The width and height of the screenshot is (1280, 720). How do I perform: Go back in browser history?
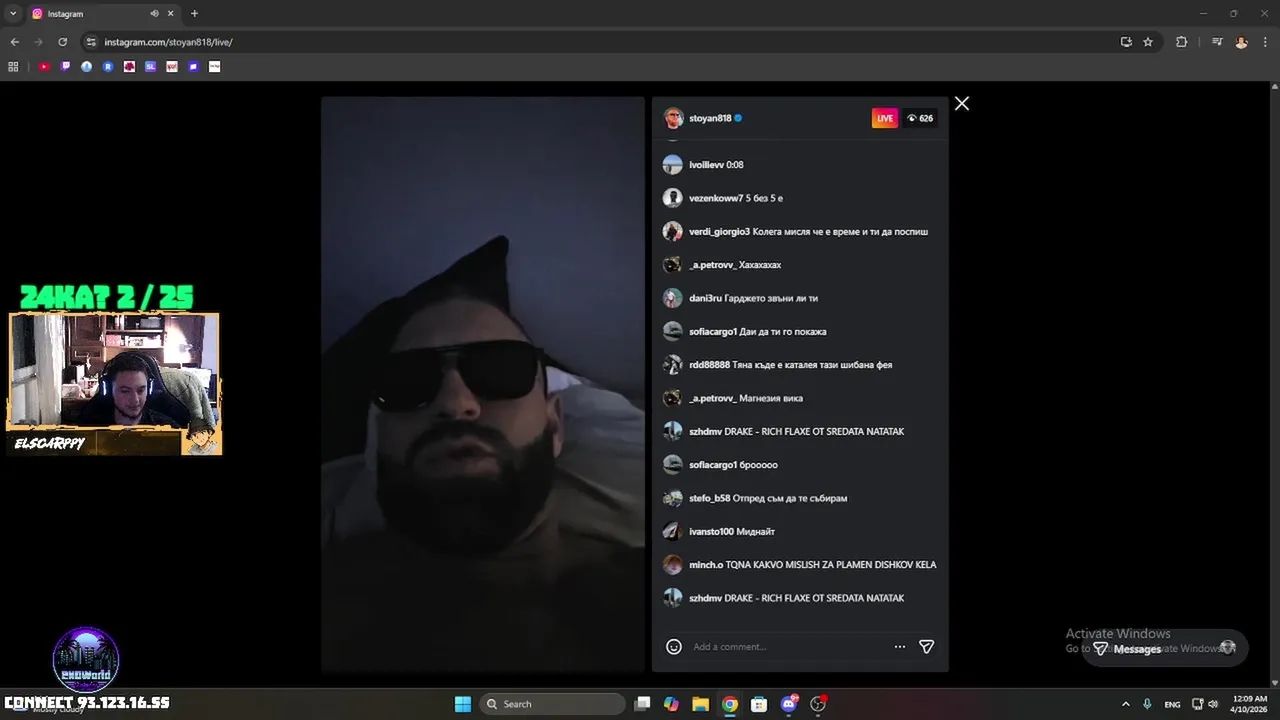(14, 42)
